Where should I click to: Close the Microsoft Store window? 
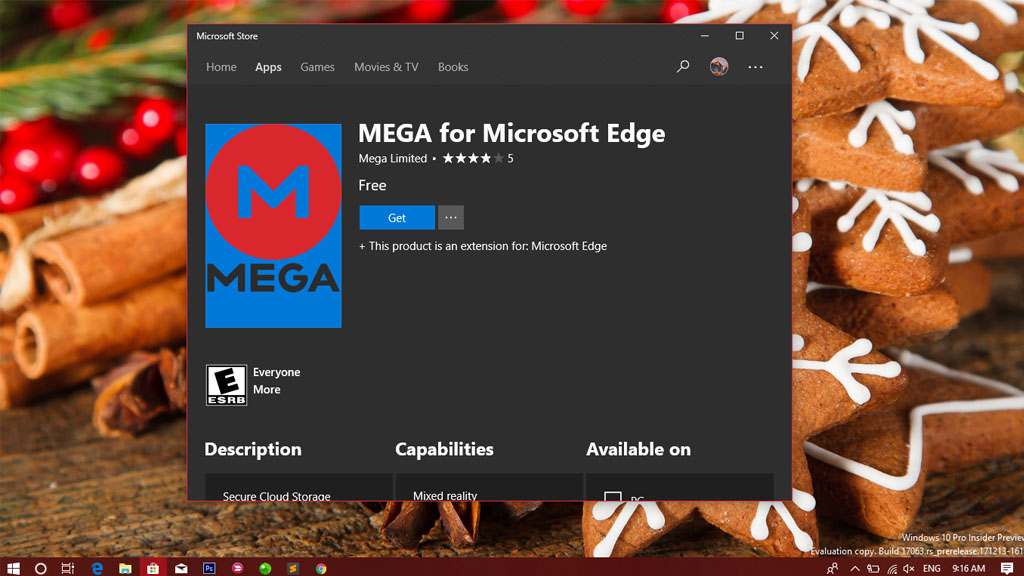click(774, 36)
